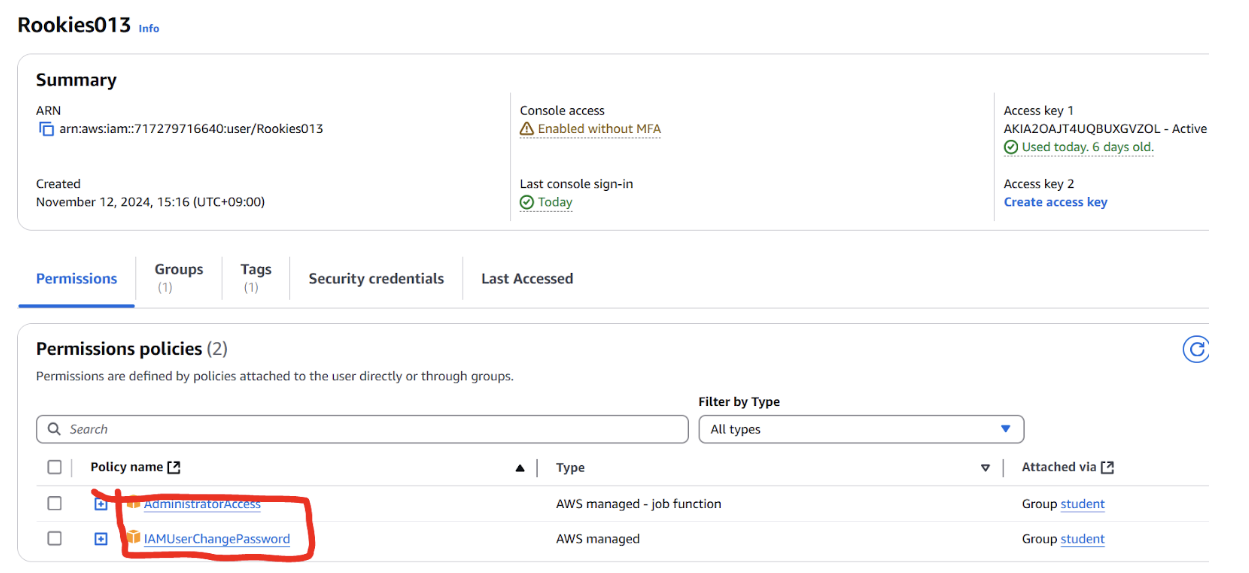This screenshot has height=573, width=1249.
Task: Select the IAMUserChangePassword row checkbox
Action: click(54, 538)
